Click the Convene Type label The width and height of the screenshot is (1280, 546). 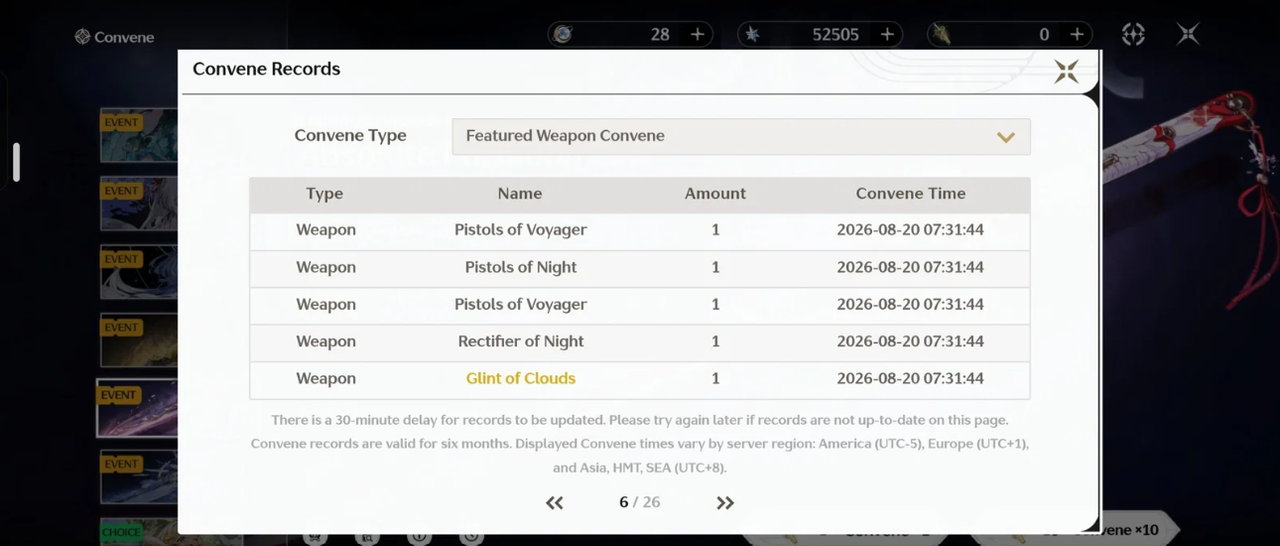pos(350,136)
